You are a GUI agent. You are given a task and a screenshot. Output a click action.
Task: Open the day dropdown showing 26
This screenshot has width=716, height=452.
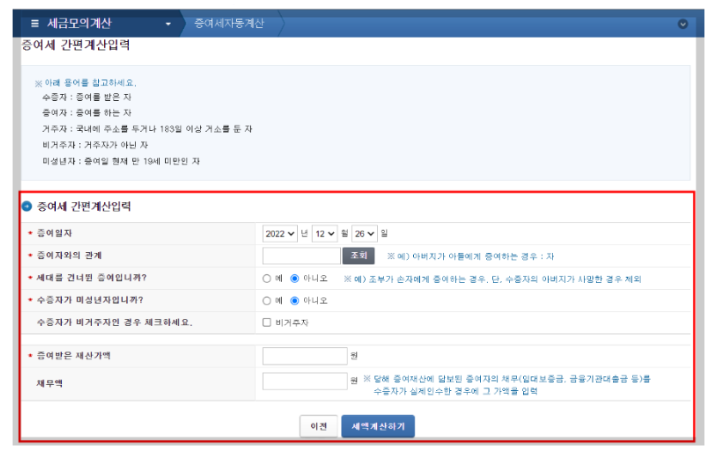tap(364, 234)
